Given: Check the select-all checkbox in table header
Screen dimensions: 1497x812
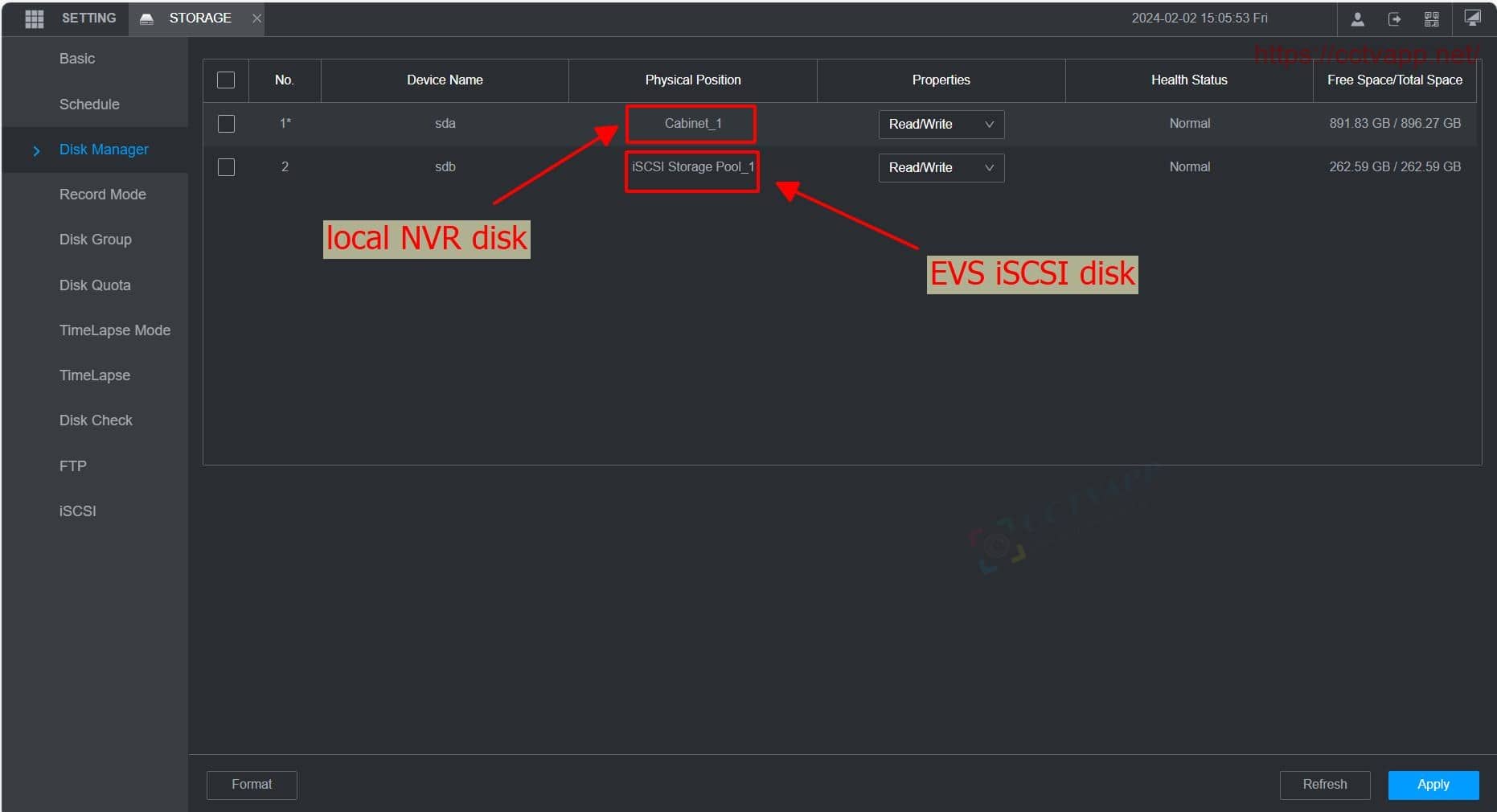Looking at the screenshot, I should pyautogui.click(x=226, y=80).
